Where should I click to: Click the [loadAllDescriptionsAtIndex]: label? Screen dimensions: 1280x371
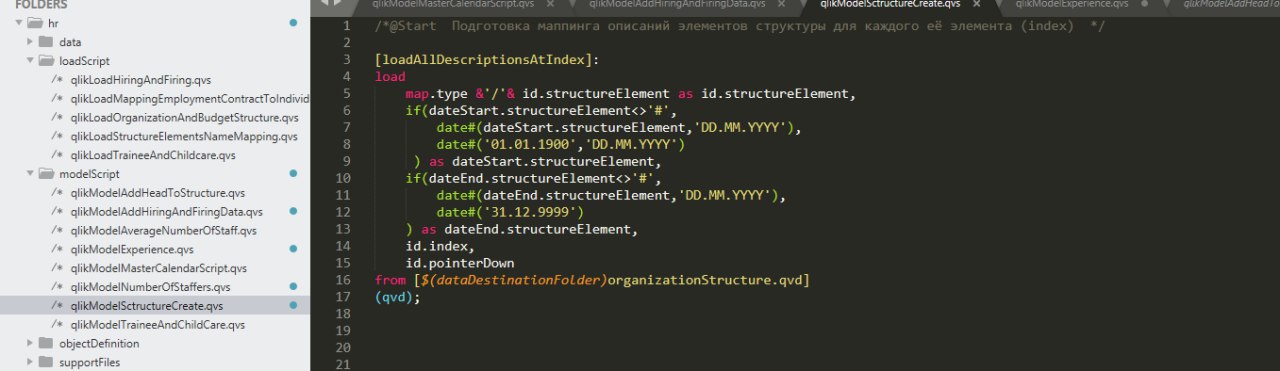pyautogui.click(x=486, y=60)
